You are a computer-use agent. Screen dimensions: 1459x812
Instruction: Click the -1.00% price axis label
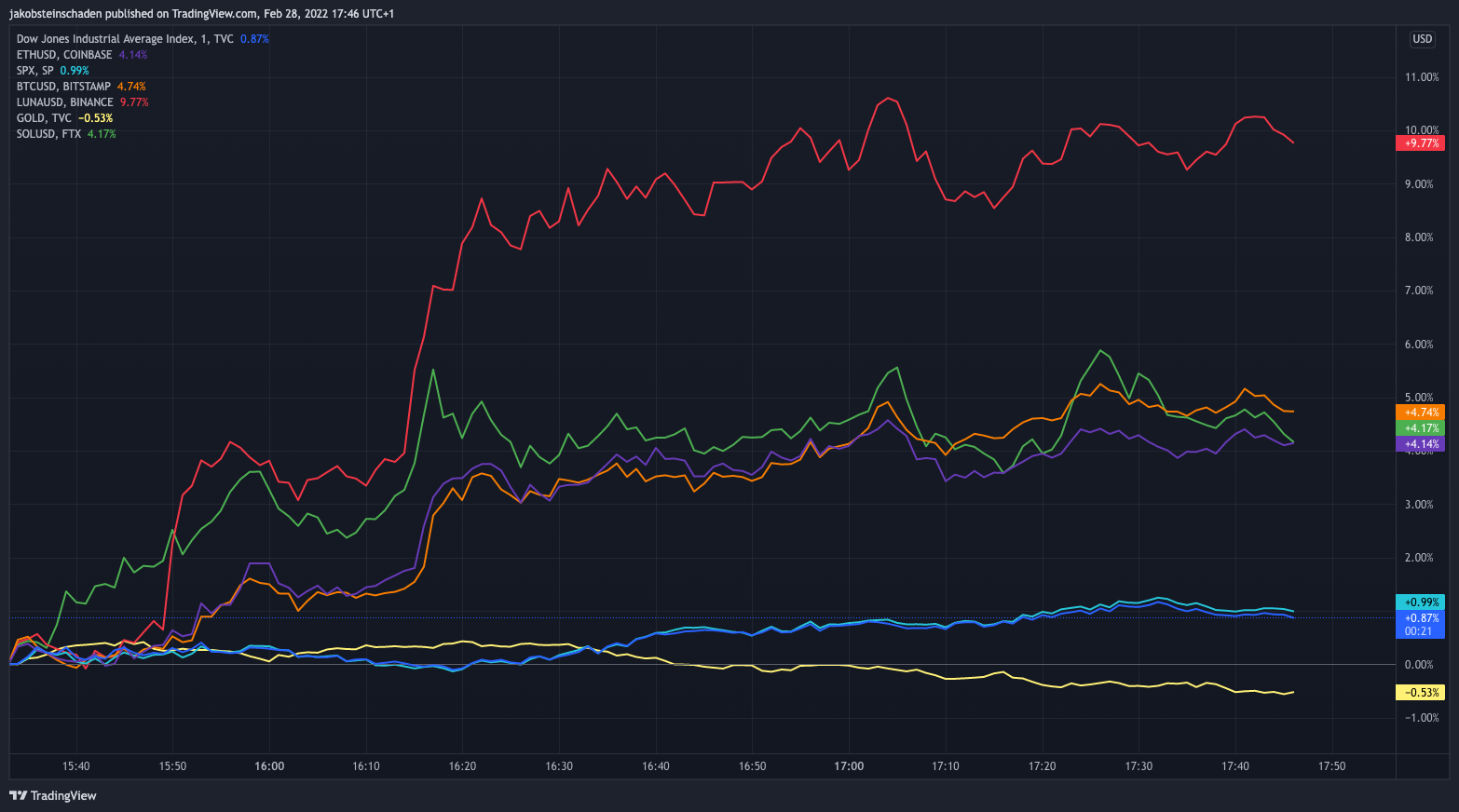(1422, 718)
